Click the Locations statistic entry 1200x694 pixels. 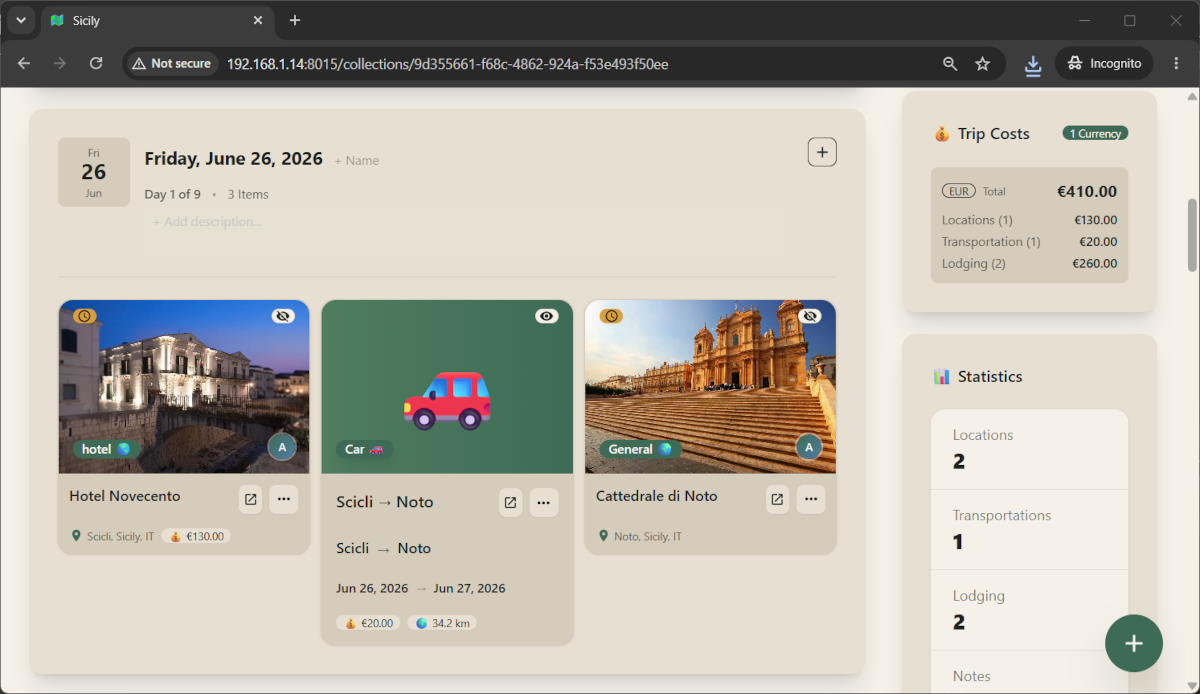click(x=1029, y=449)
